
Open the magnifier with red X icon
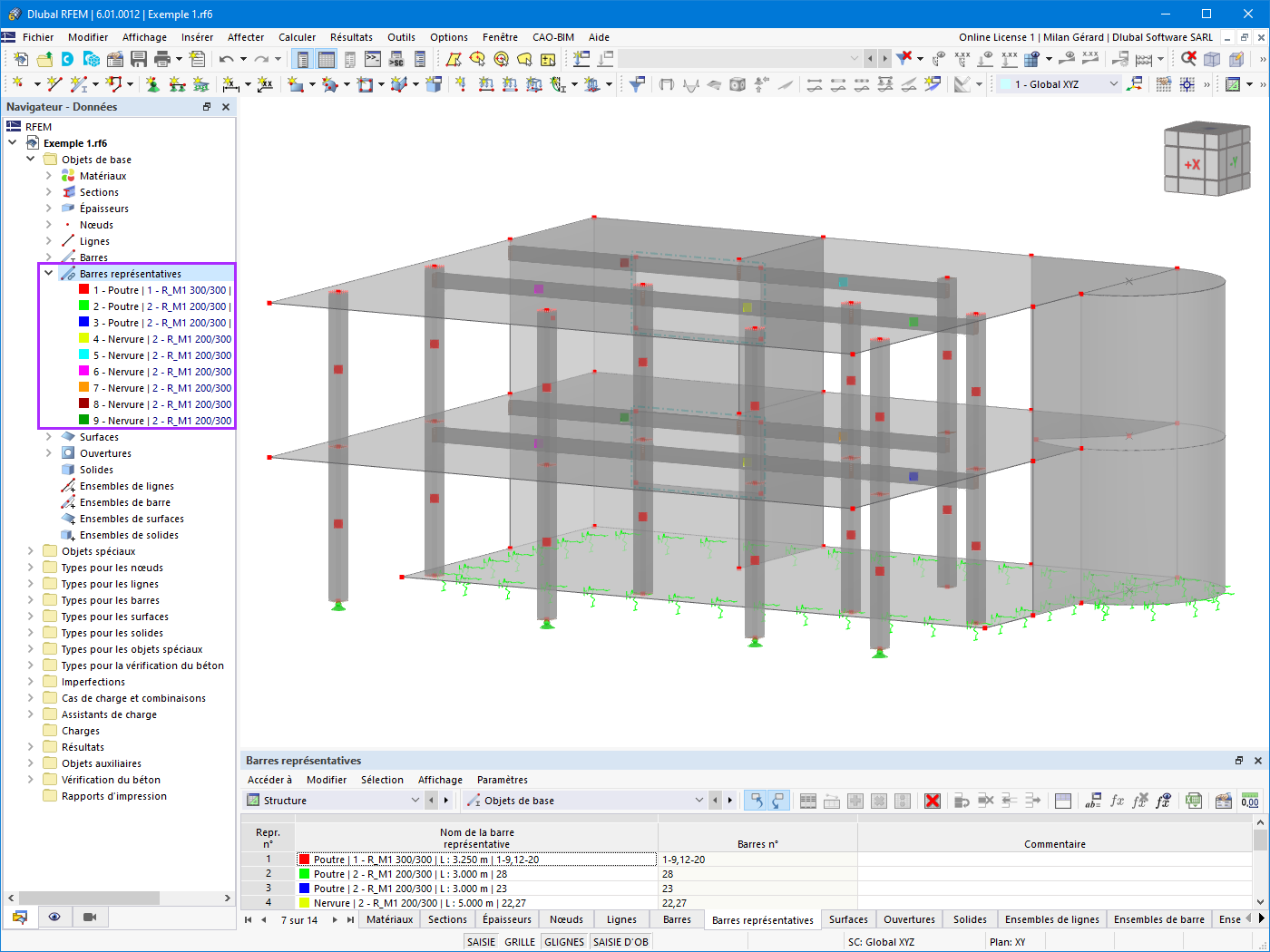[1188, 59]
